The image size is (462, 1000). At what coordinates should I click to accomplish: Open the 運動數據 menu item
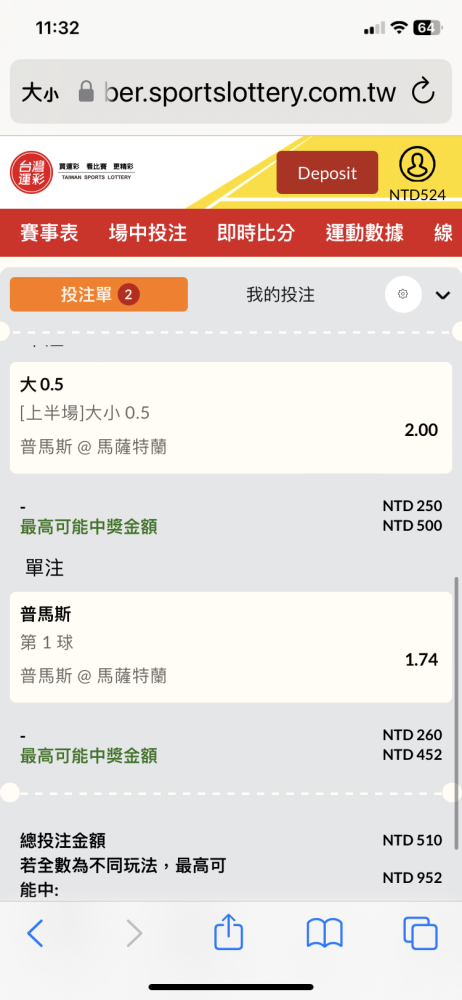[364, 233]
